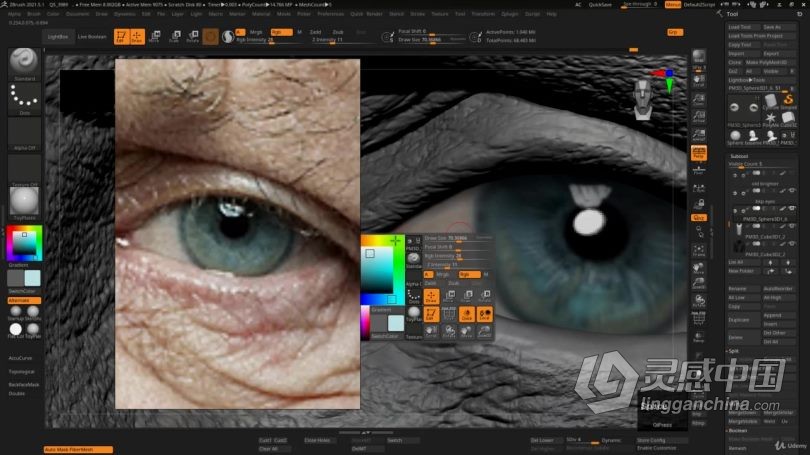Select the Cylinder tool thumbnail
This screenshot has height=455, width=810.
click(x=770, y=101)
